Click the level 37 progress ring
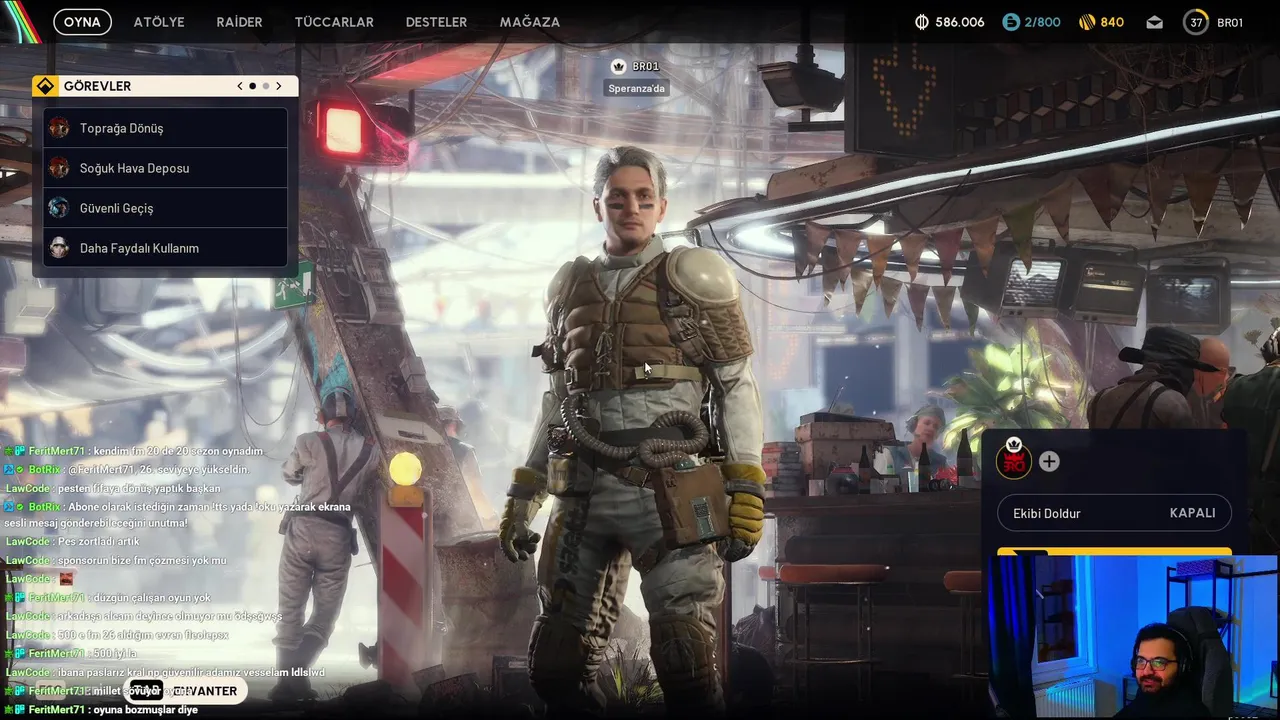The width and height of the screenshot is (1280, 720). point(1196,22)
